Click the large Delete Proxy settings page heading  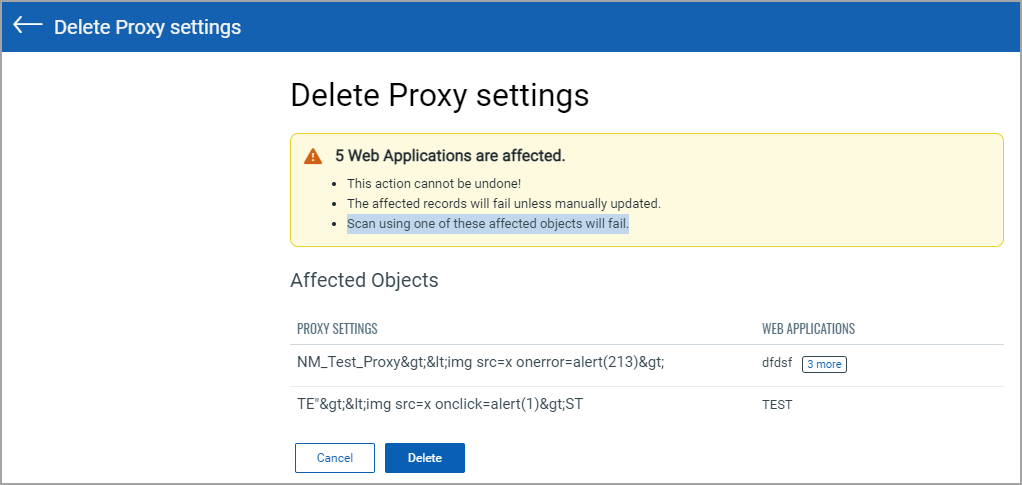pyautogui.click(x=440, y=95)
